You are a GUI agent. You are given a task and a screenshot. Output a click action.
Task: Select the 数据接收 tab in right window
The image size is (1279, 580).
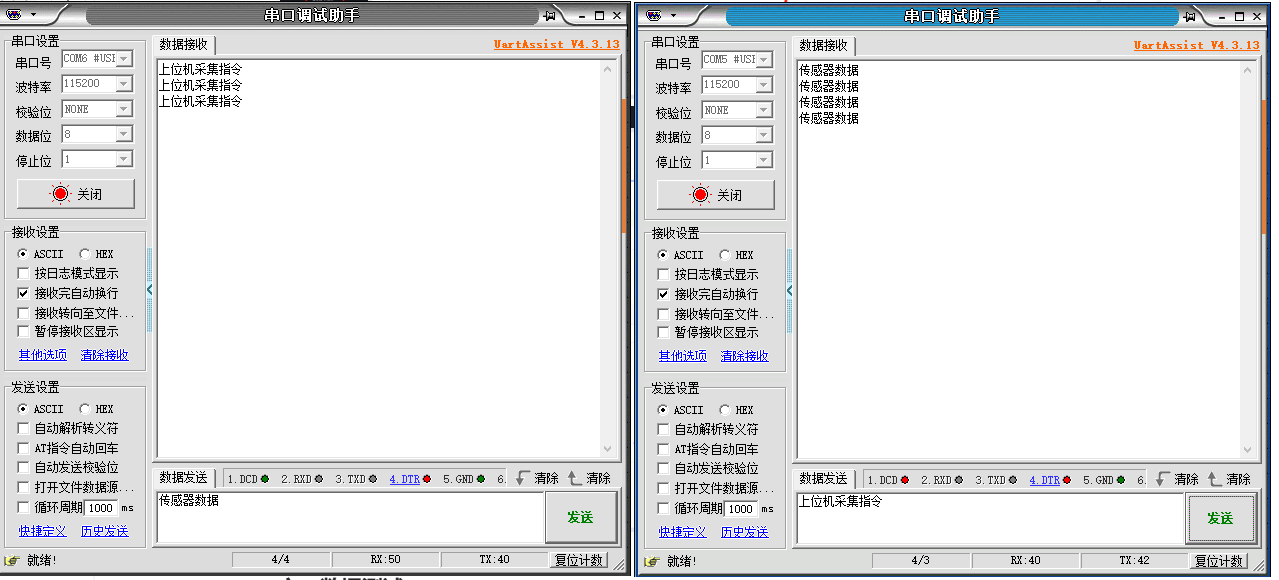[824, 45]
